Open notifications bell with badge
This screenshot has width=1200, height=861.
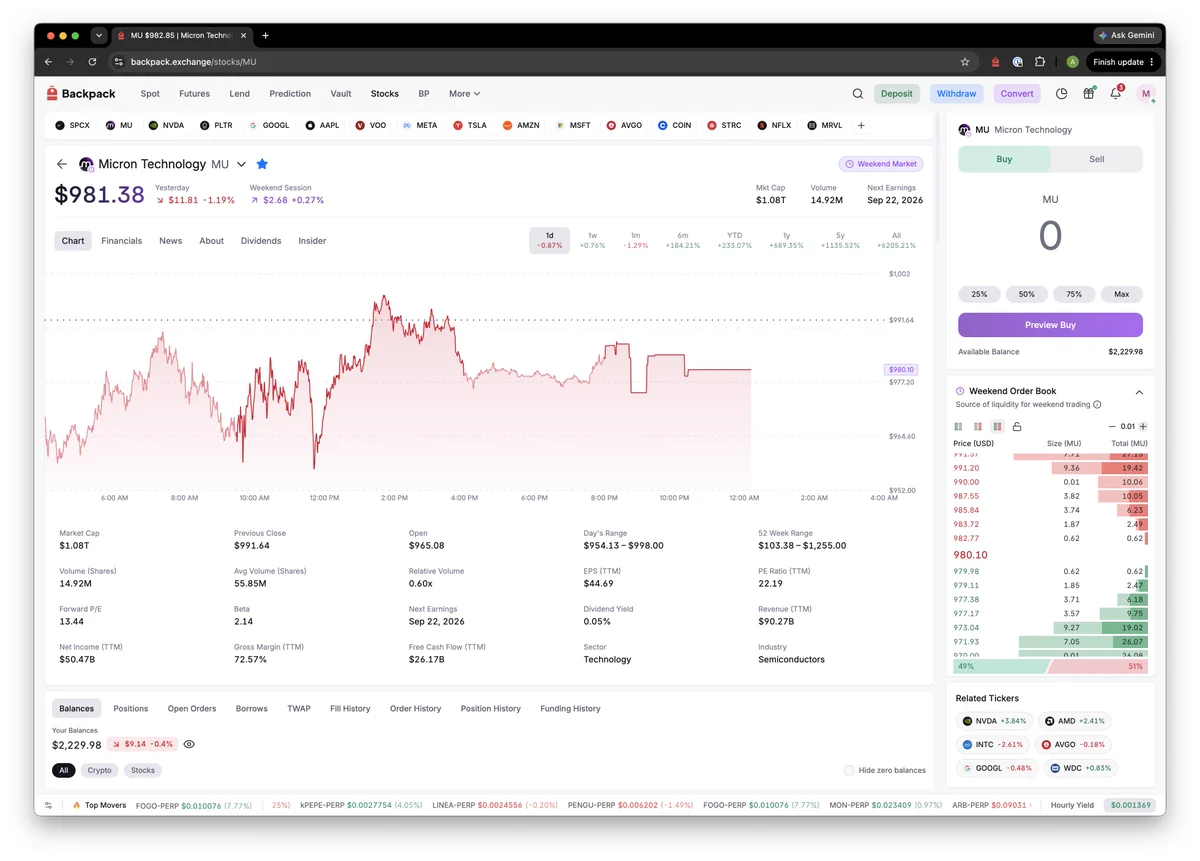click(x=1116, y=93)
